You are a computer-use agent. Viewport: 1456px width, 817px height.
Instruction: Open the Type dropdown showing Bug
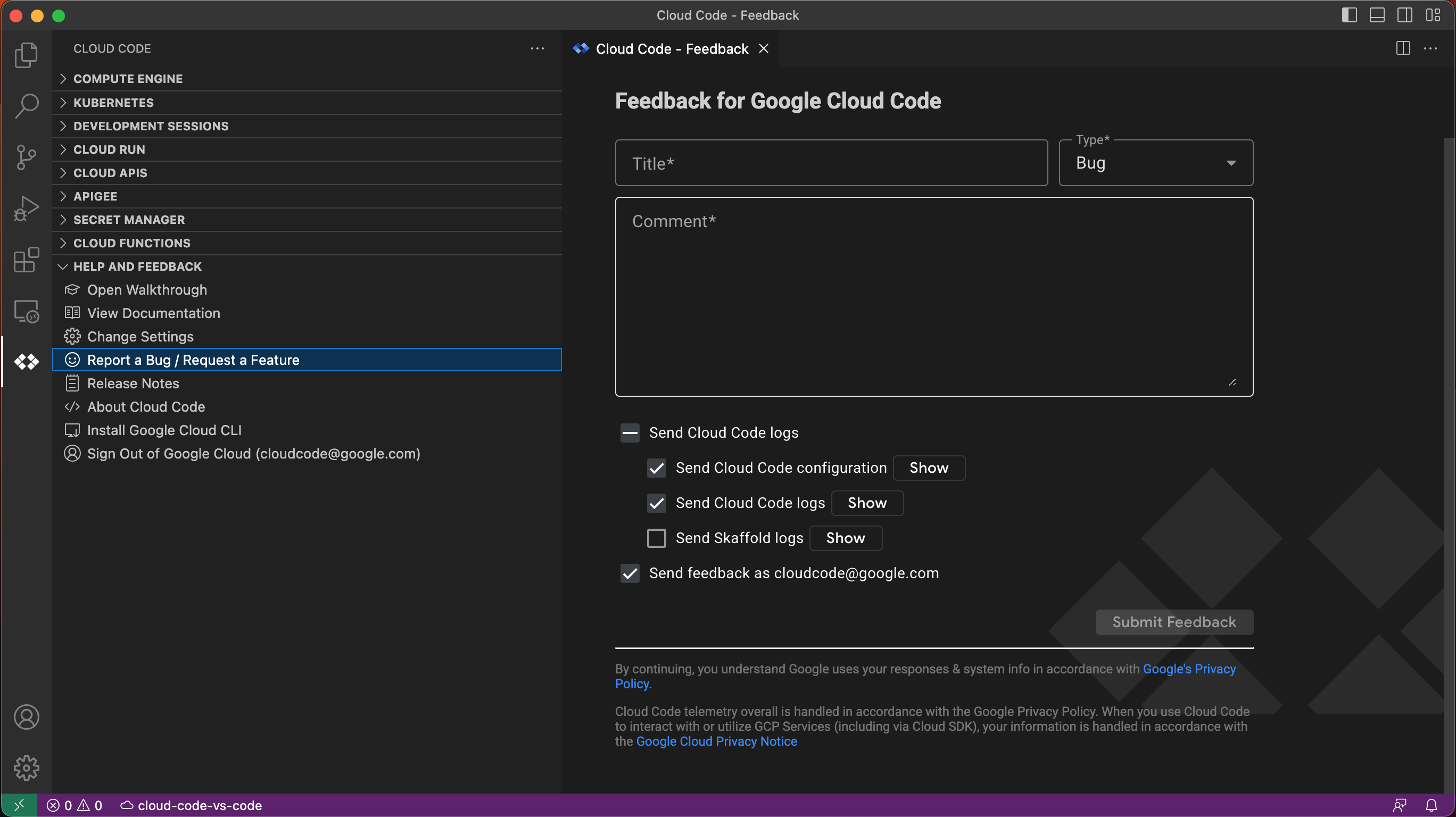pos(1156,163)
